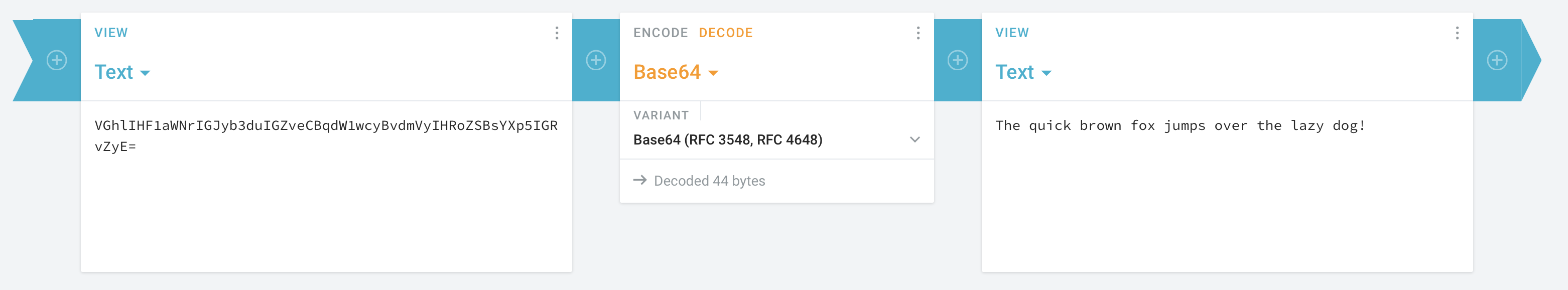This screenshot has height=290, width=1568.
Task: Click the arrow icon beside Decoded 44 bytes
Action: point(639,181)
